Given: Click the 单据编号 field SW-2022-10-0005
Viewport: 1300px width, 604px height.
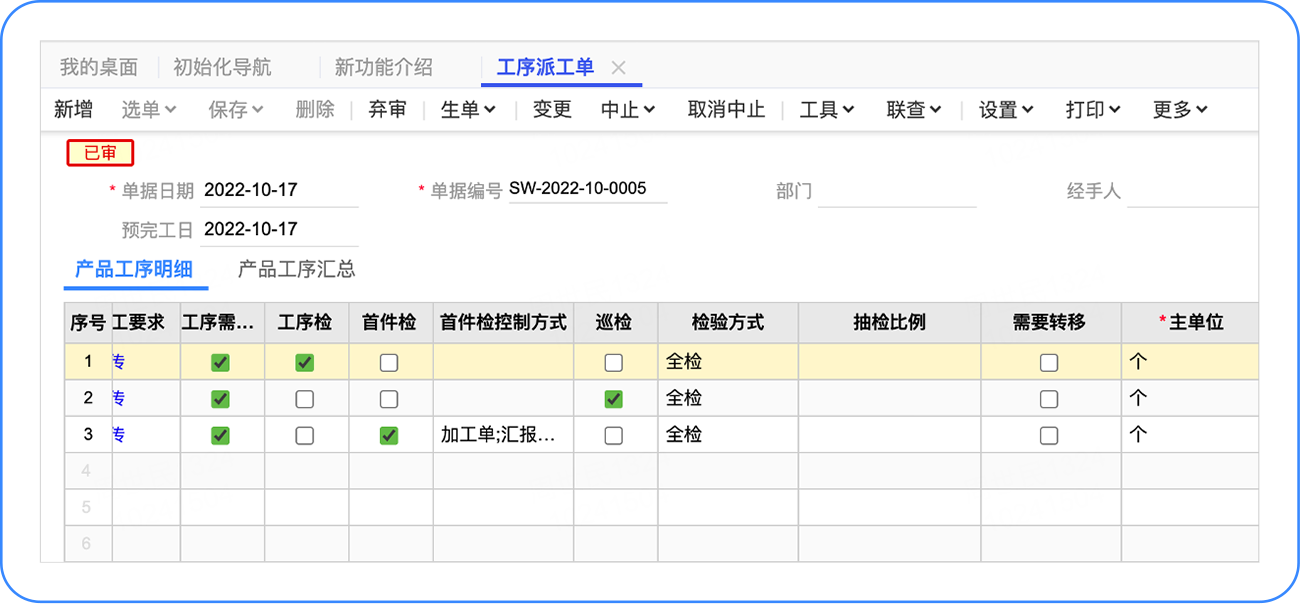Looking at the screenshot, I should (x=588, y=188).
